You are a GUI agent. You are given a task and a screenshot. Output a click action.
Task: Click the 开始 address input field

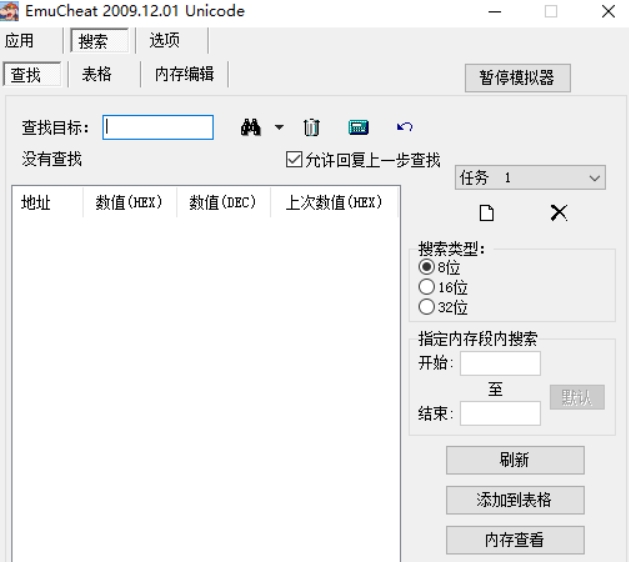500,363
